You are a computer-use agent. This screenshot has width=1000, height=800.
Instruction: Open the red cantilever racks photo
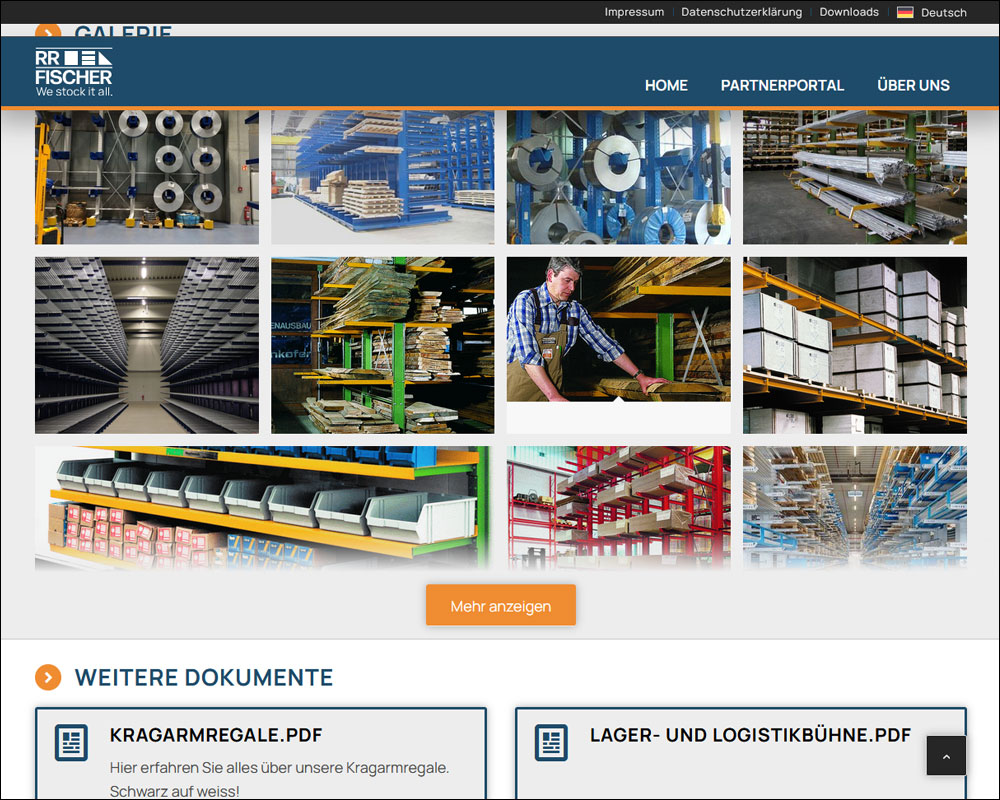click(618, 507)
